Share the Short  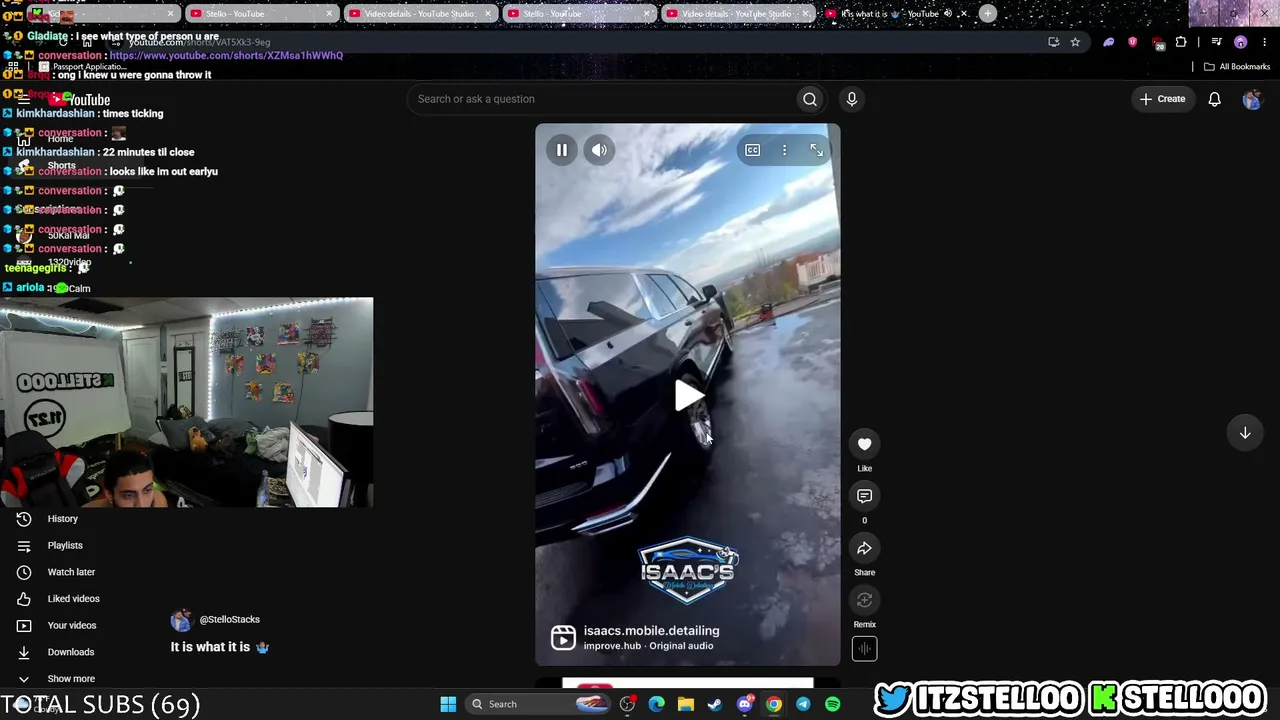[864, 548]
